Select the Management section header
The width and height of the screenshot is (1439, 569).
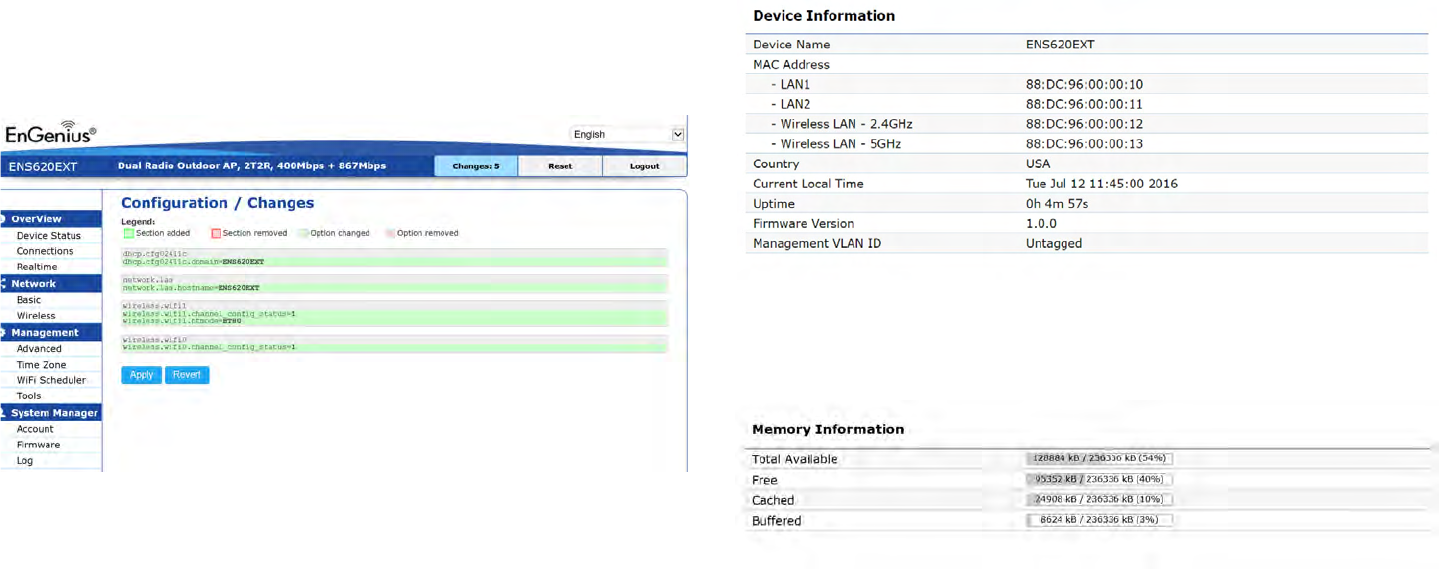point(50,333)
